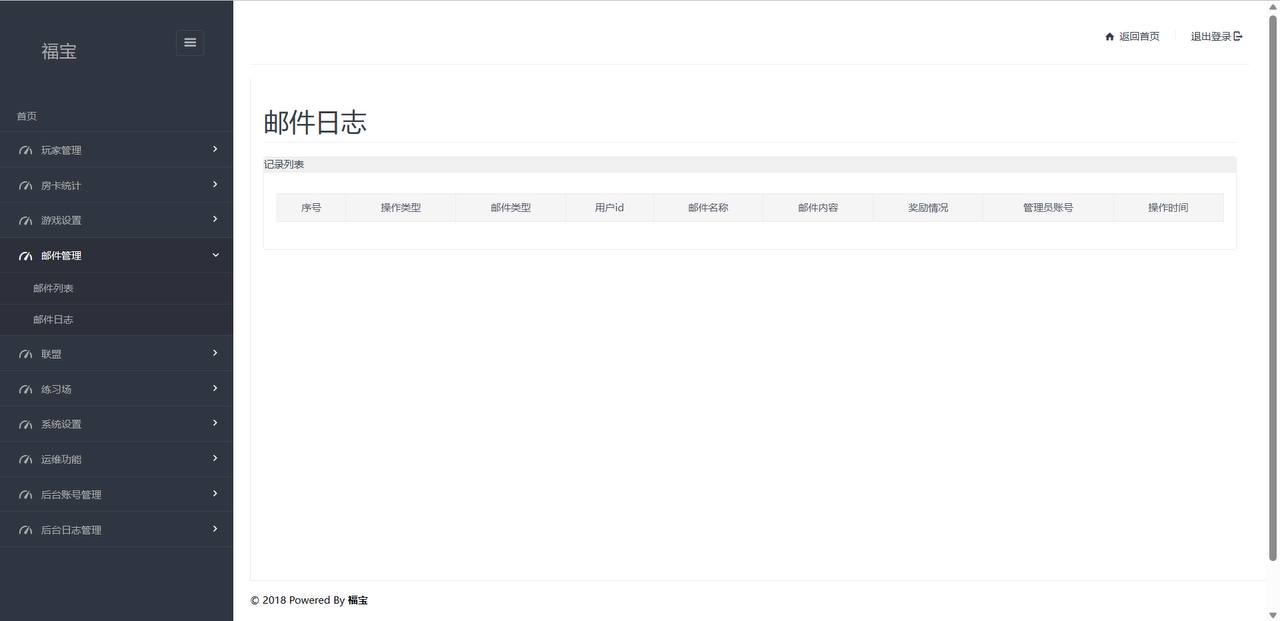Click the 退出登录 link

1211,37
